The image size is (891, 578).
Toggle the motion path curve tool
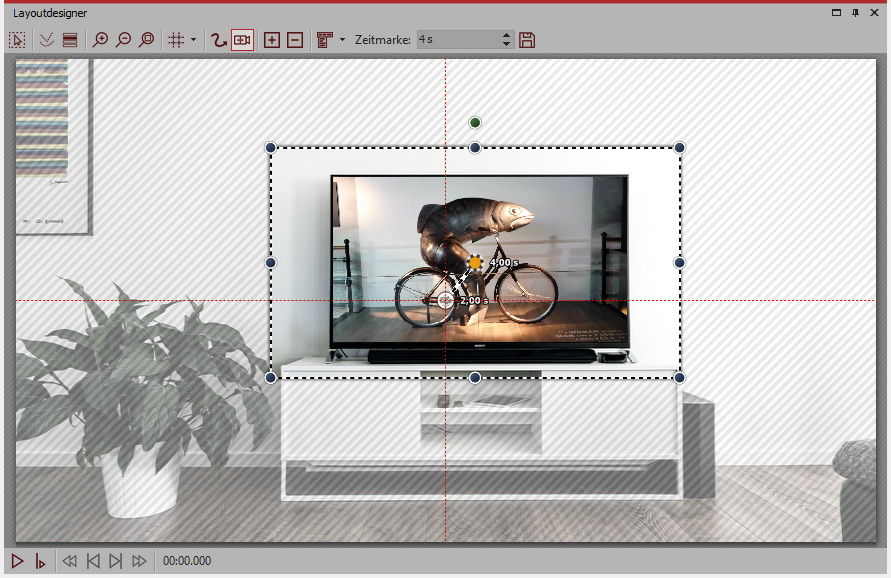click(x=218, y=40)
